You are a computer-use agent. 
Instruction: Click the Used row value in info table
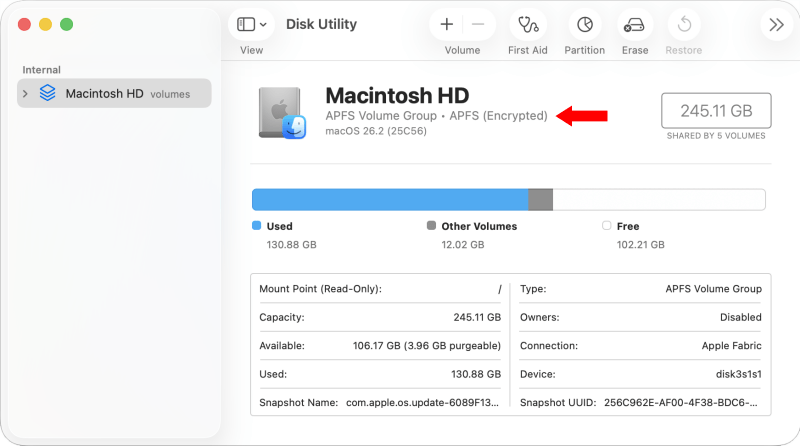476,374
